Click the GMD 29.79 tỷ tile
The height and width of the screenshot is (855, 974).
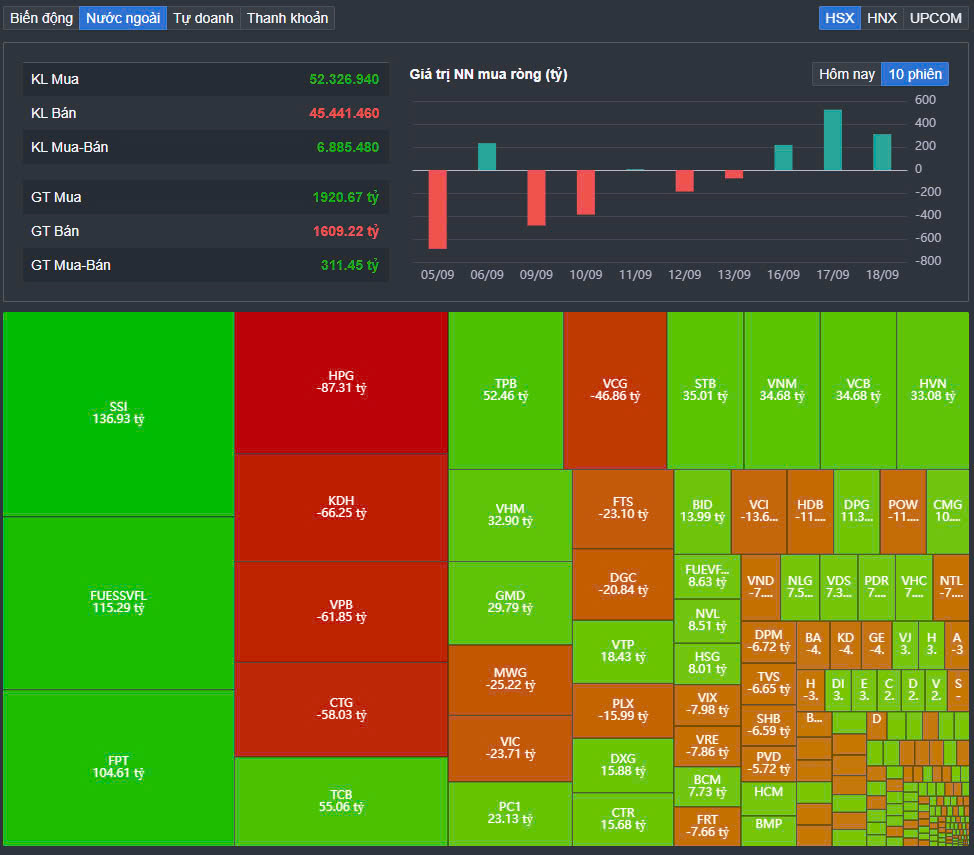(x=510, y=603)
